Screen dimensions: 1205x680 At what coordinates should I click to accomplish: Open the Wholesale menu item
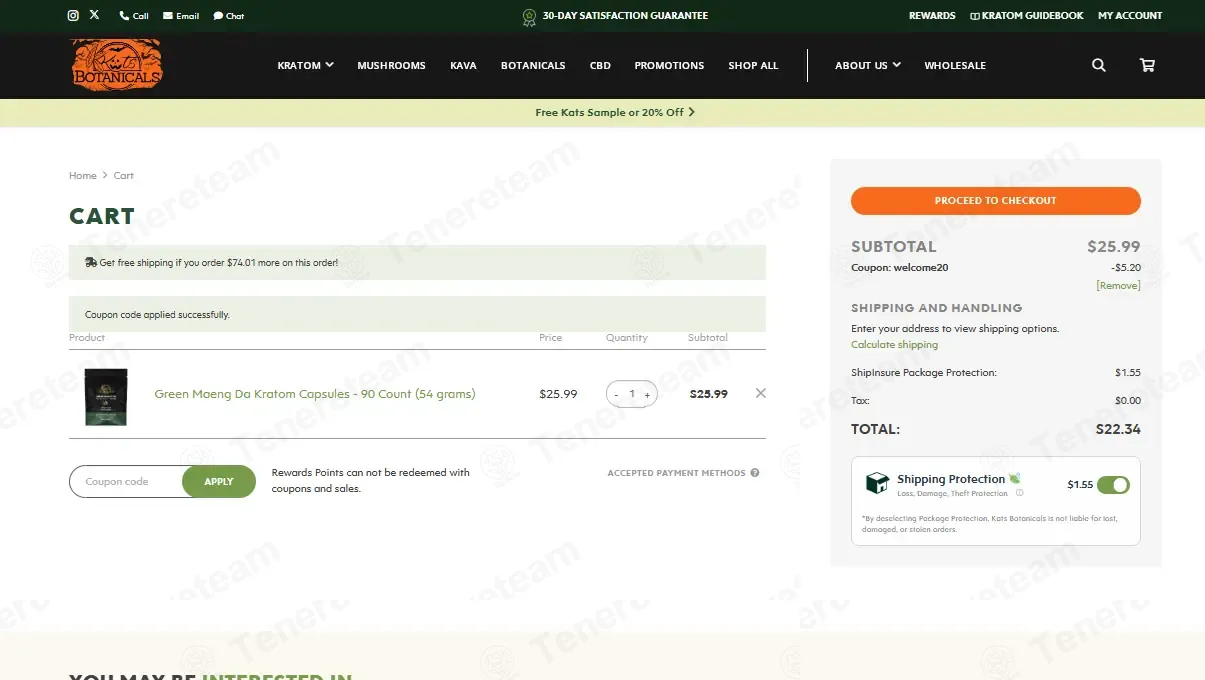pos(955,65)
